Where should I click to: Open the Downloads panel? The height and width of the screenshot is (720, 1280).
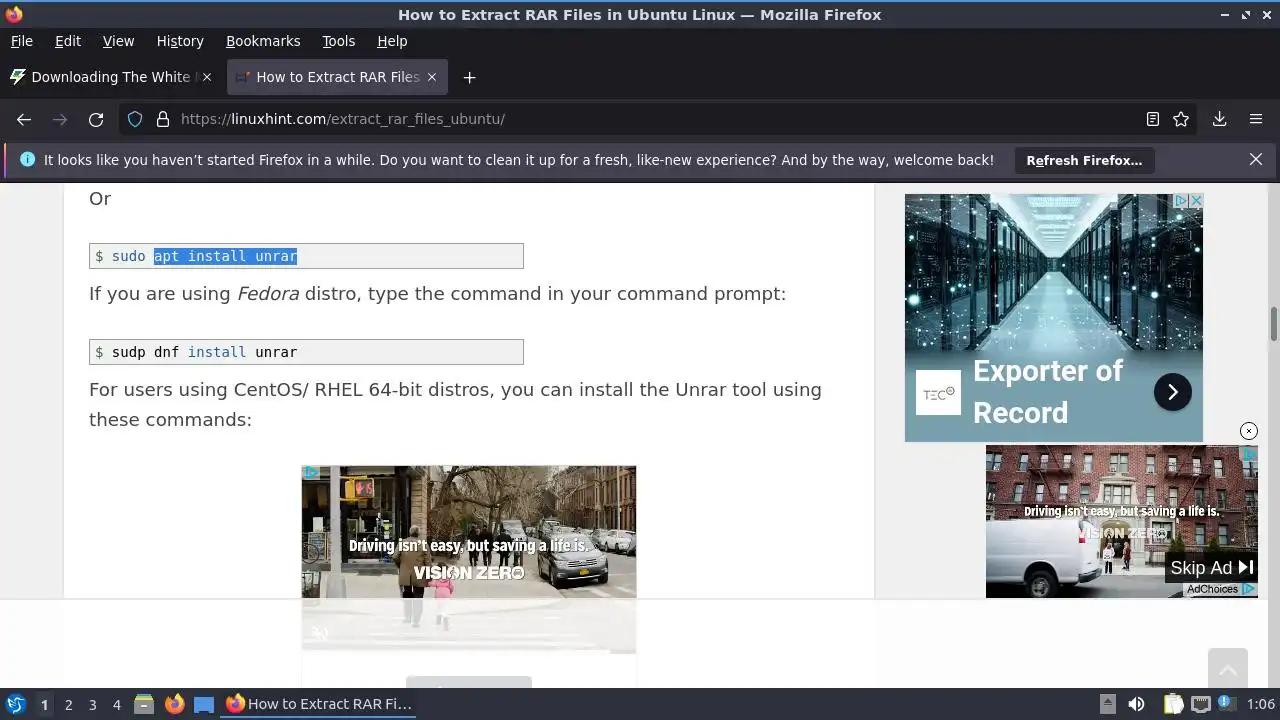point(1219,119)
